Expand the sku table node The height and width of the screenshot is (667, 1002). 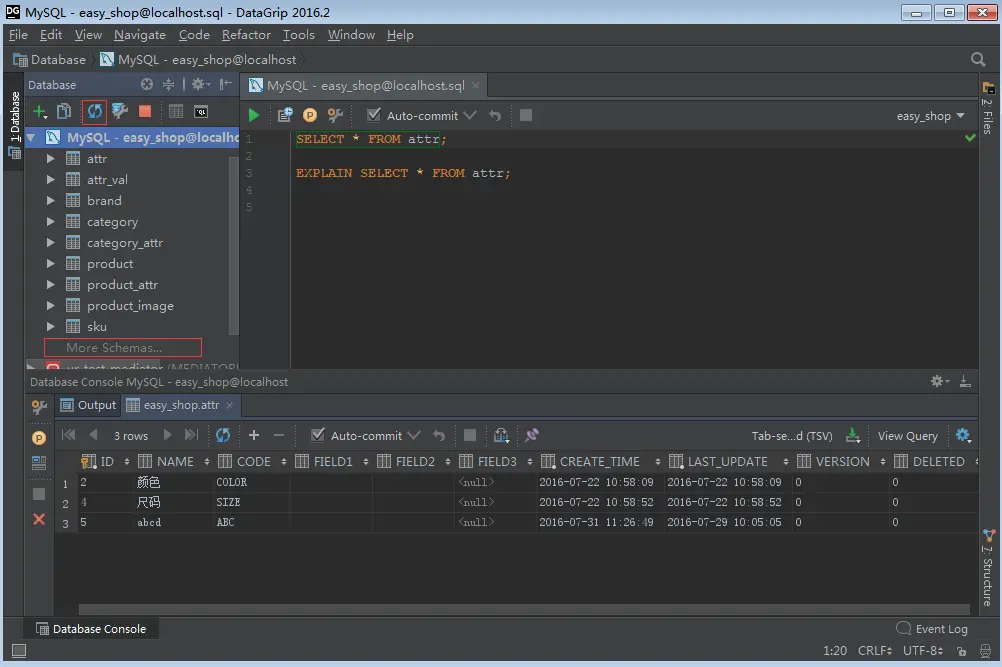pyautogui.click(x=50, y=326)
